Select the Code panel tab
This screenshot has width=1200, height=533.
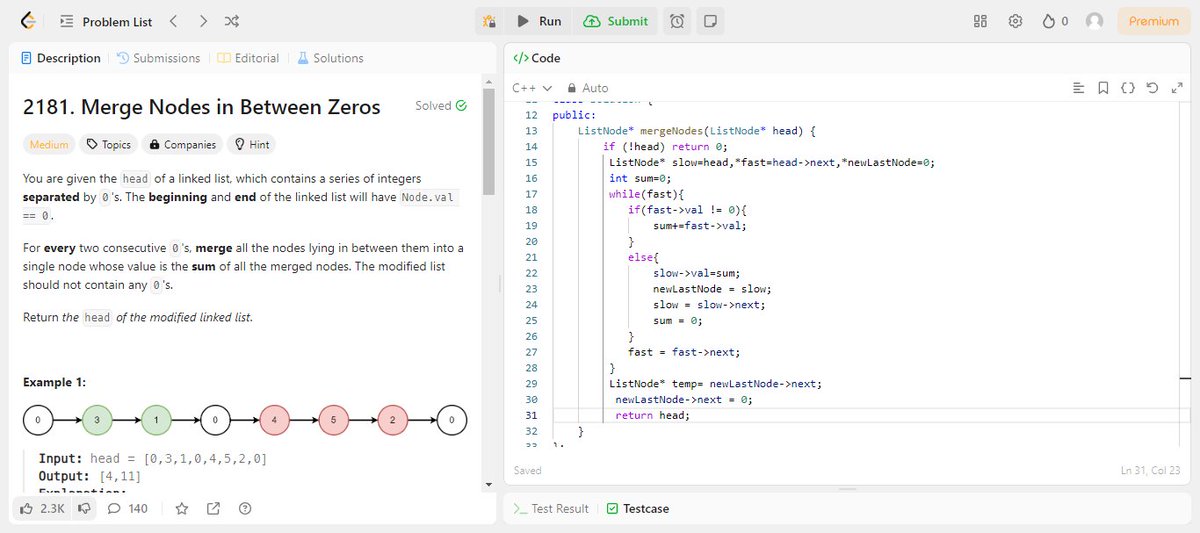click(x=537, y=58)
